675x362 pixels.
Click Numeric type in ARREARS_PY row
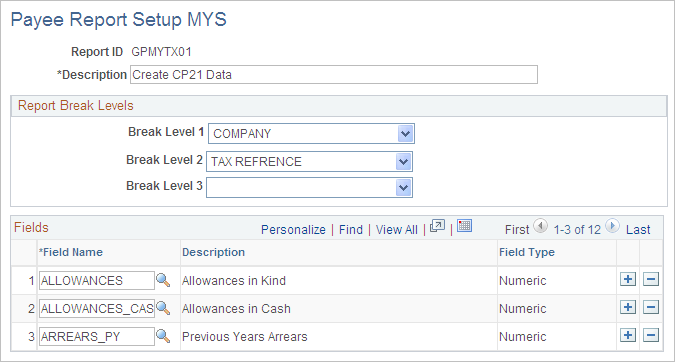point(523,337)
